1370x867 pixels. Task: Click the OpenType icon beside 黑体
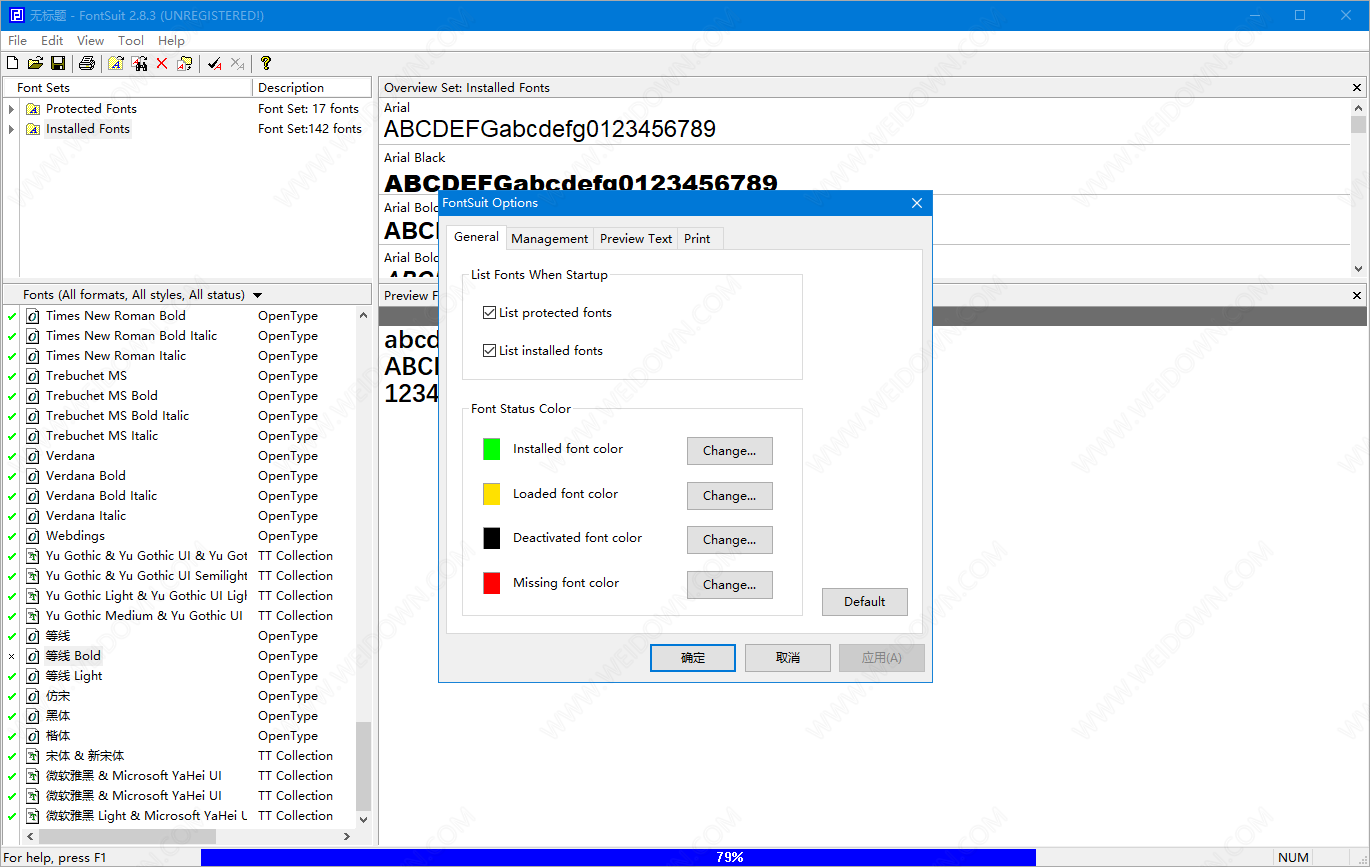coord(33,716)
